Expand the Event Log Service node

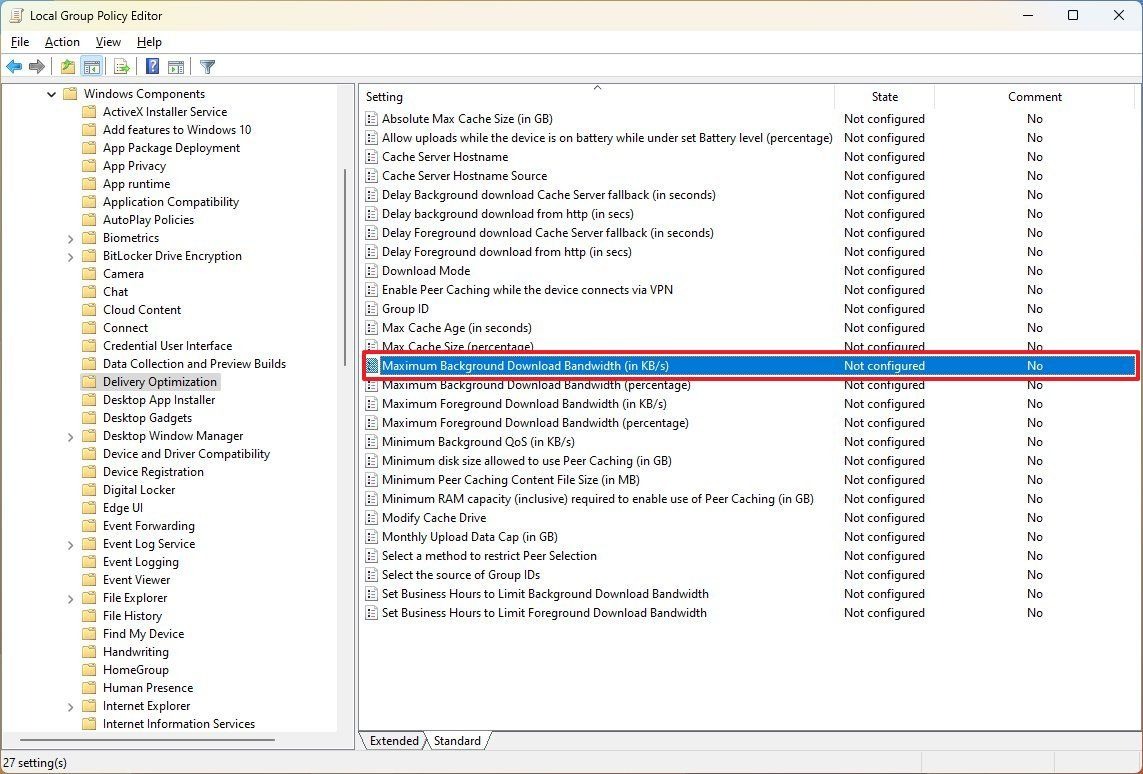click(x=70, y=544)
